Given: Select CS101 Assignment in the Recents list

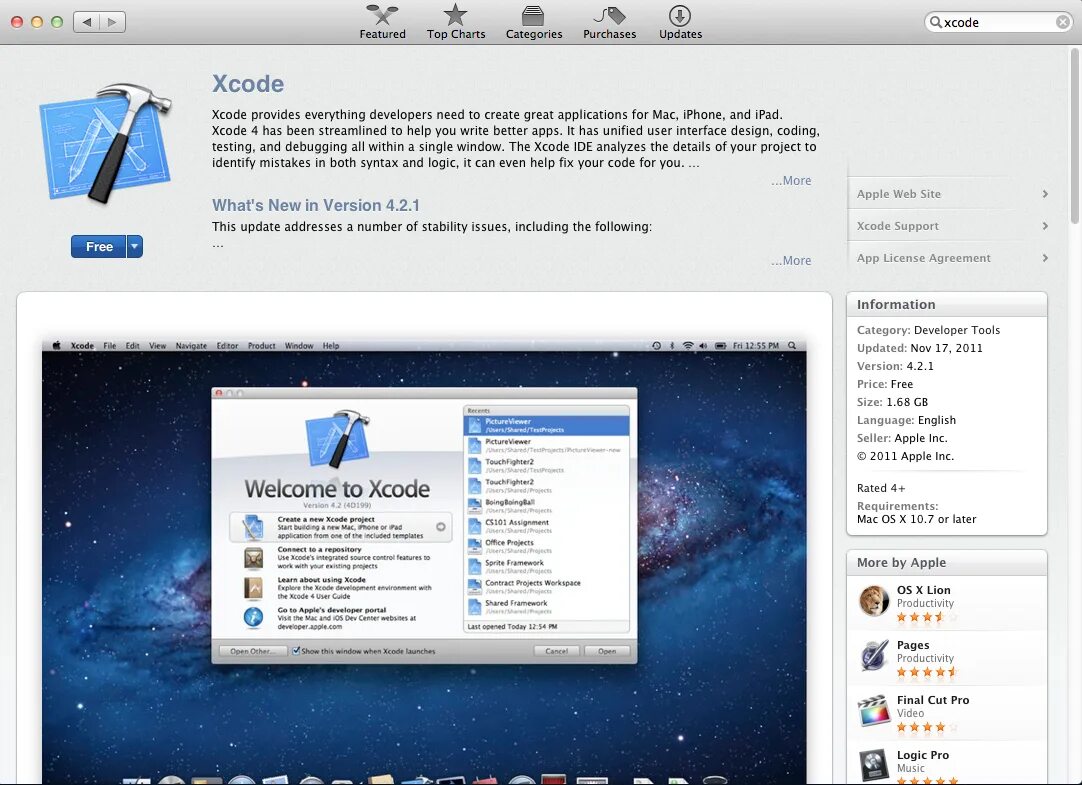Looking at the screenshot, I should [547, 526].
